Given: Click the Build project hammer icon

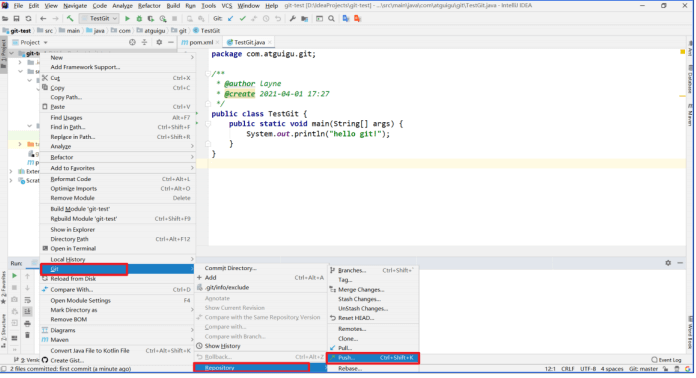Looking at the screenshot, I should pyautogui.click(x=70, y=19).
